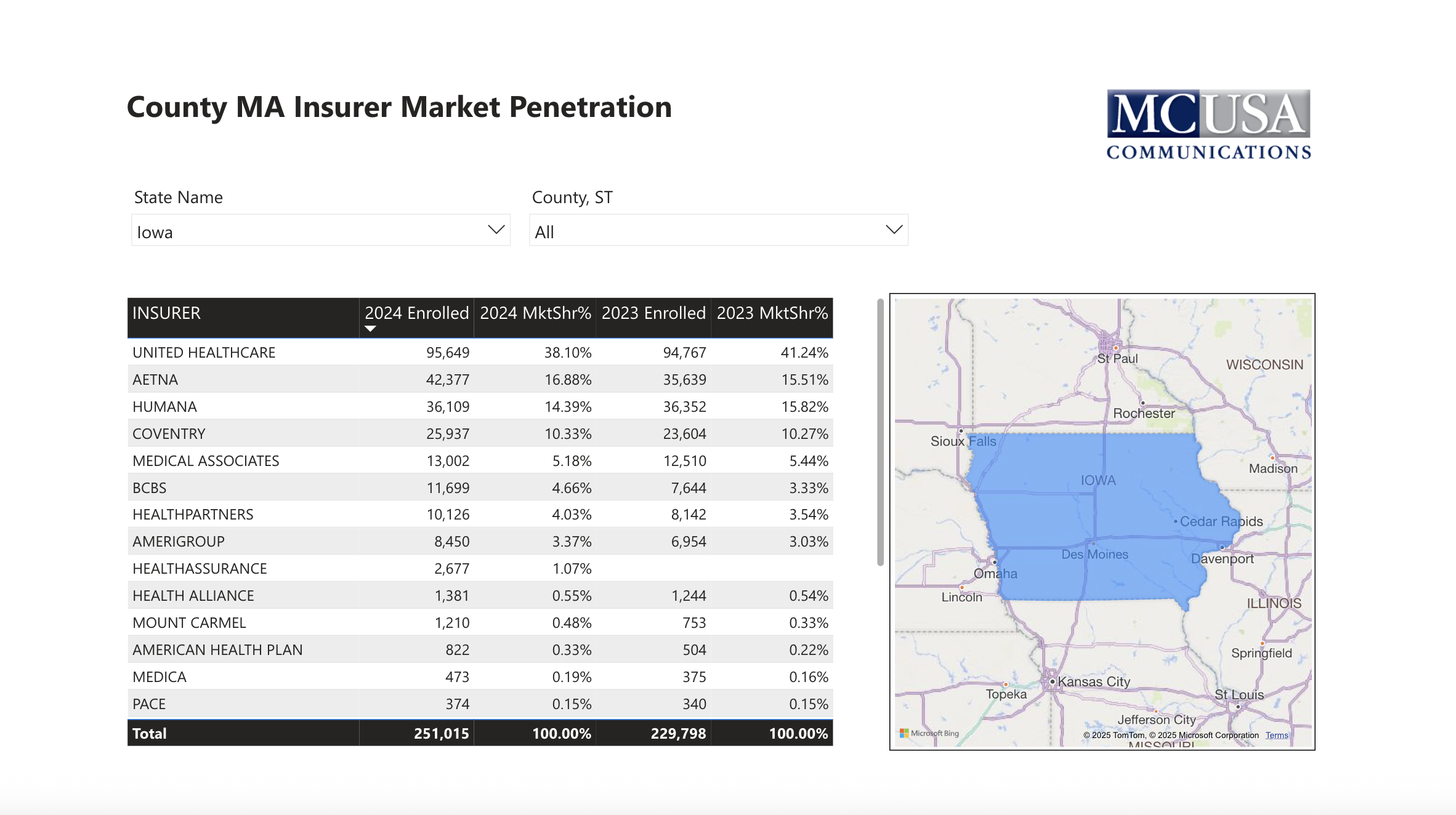1456x815 pixels.
Task: Click the Springfield label on map
Action: coord(1261,653)
